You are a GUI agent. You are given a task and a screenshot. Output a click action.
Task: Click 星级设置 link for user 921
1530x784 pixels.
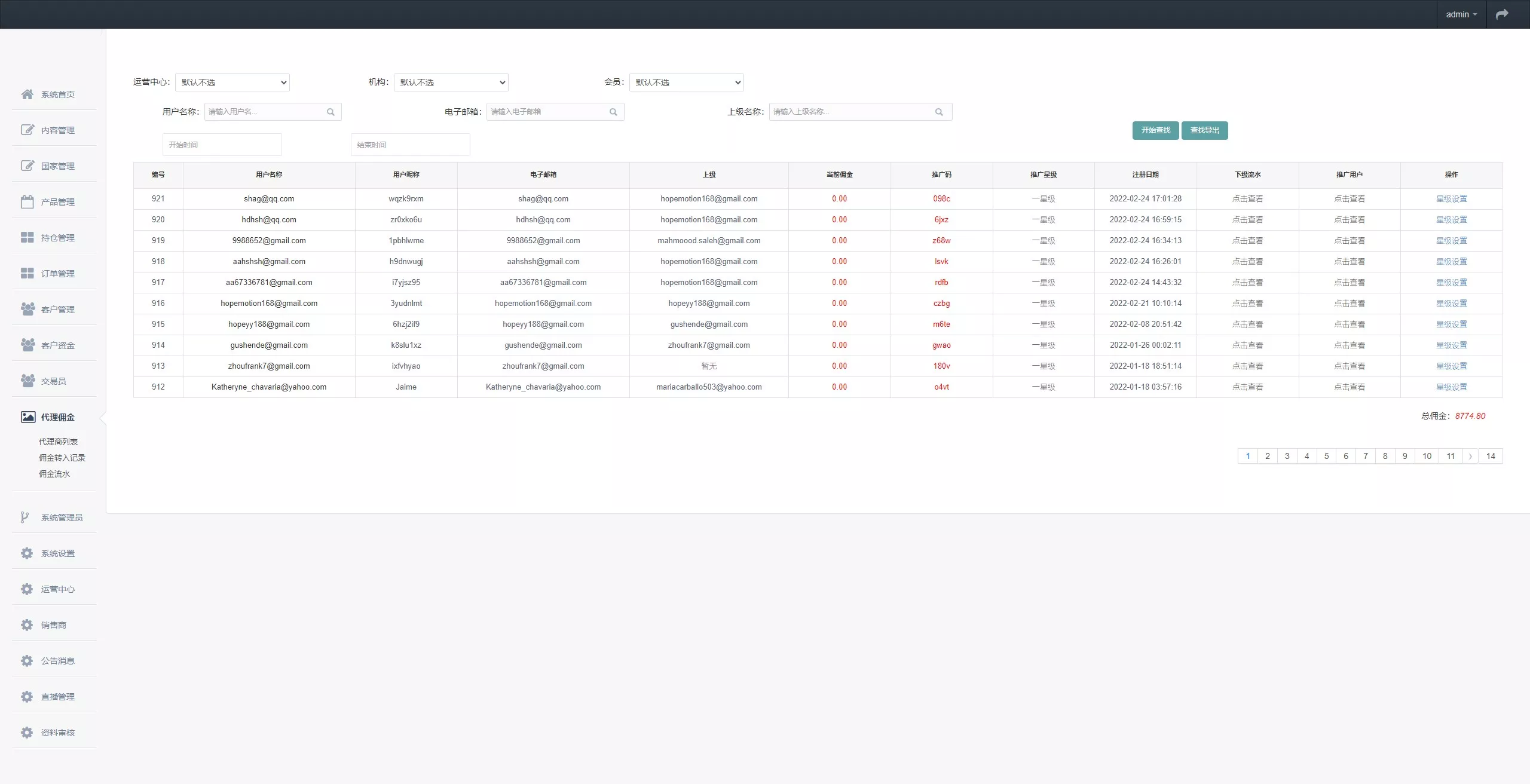point(1451,199)
